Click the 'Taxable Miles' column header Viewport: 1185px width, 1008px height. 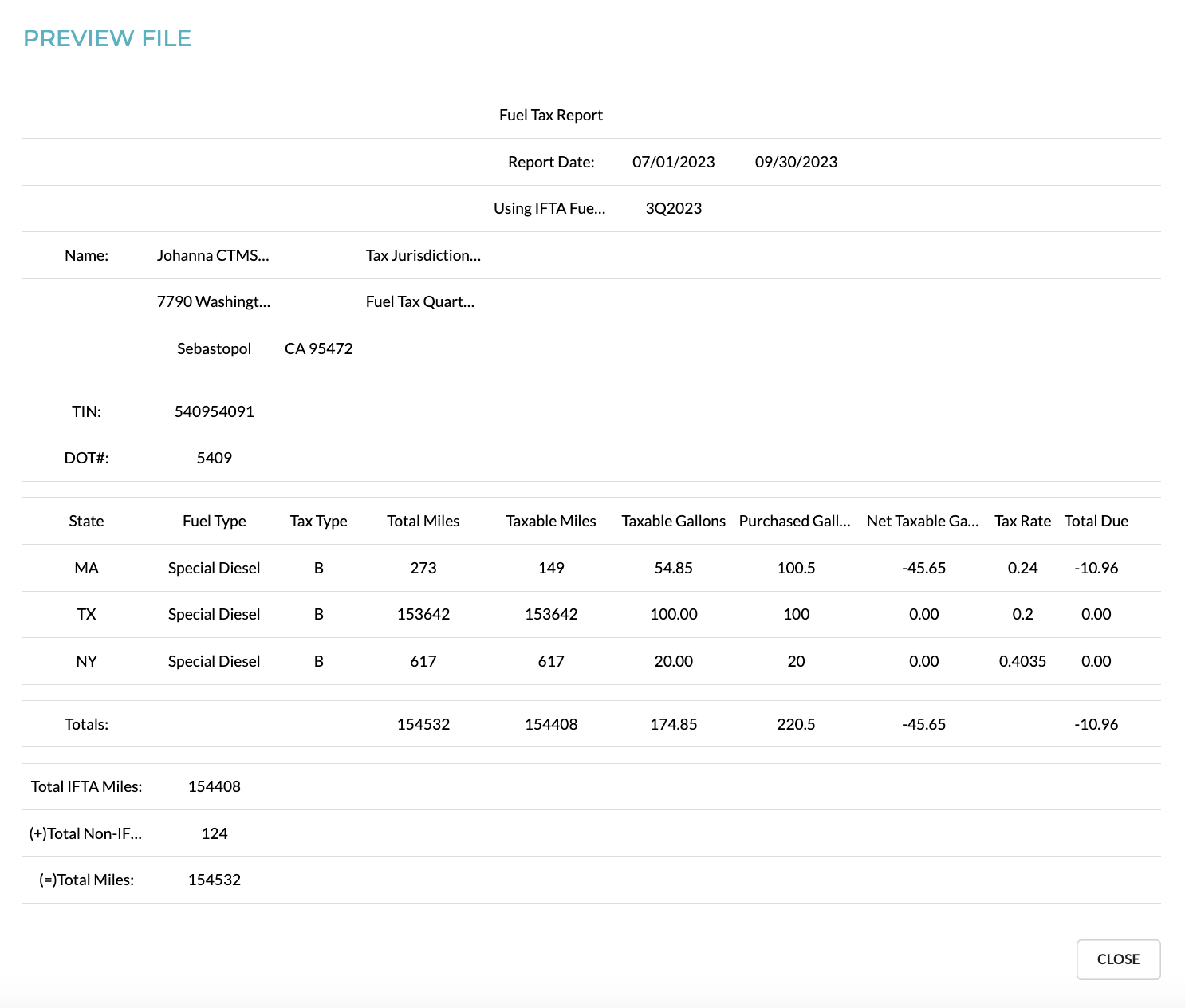click(551, 521)
